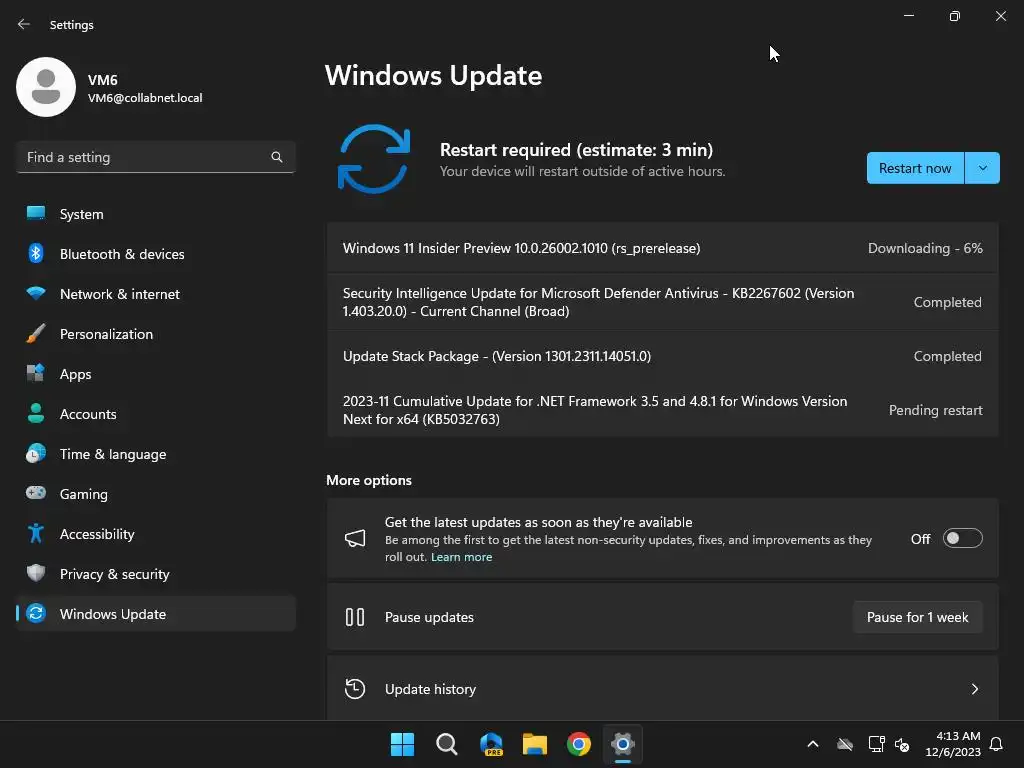Click the OneDrive cloud tray icon
Image resolution: width=1024 pixels, height=768 pixels.
click(845, 744)
